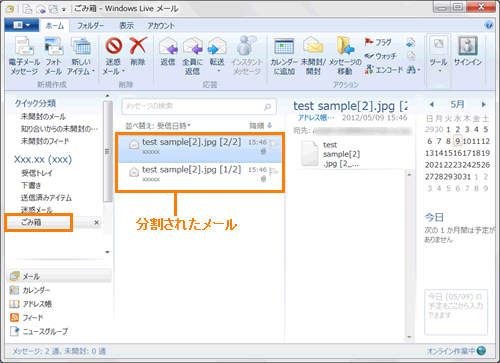Screen dimensions: 500x363
Task: Create a new Email message
Action: coord(24,56)
